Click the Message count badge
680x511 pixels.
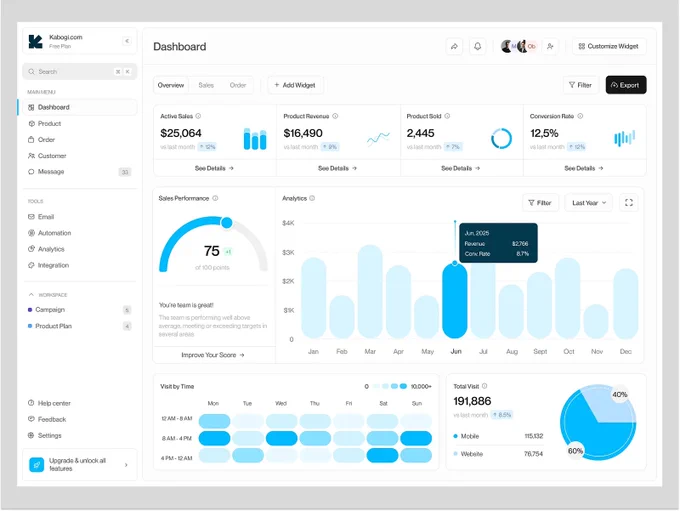(x=125, y=172)
